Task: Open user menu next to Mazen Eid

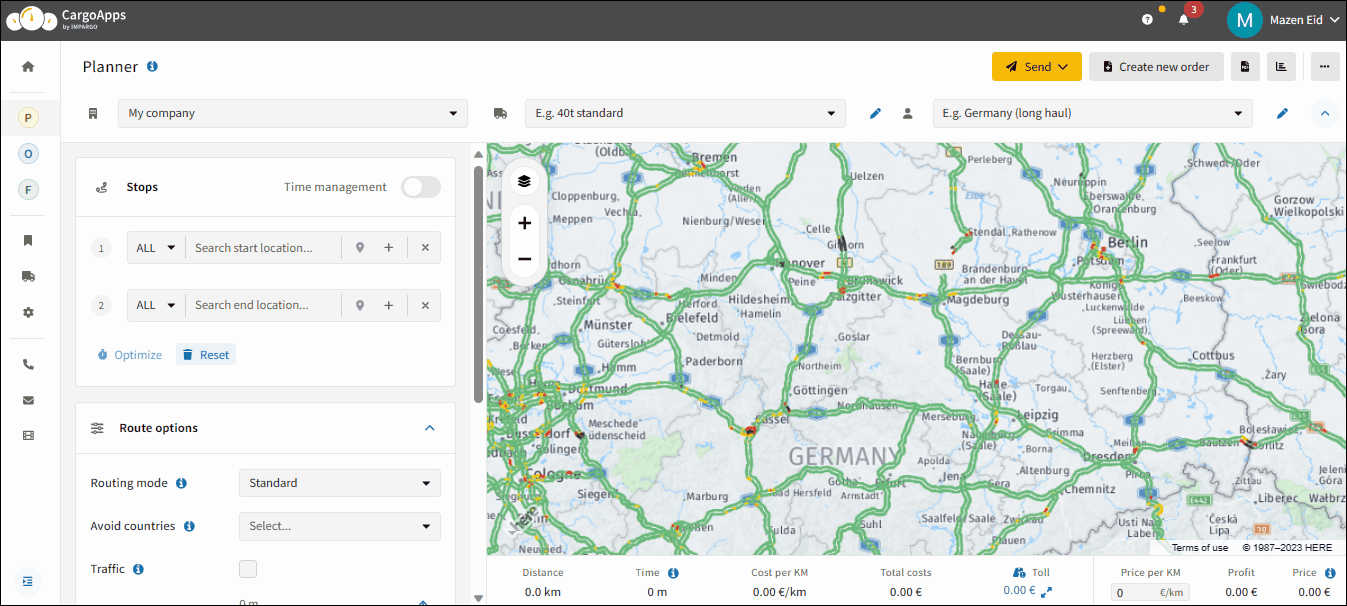Action: (x=1335, y=20)
